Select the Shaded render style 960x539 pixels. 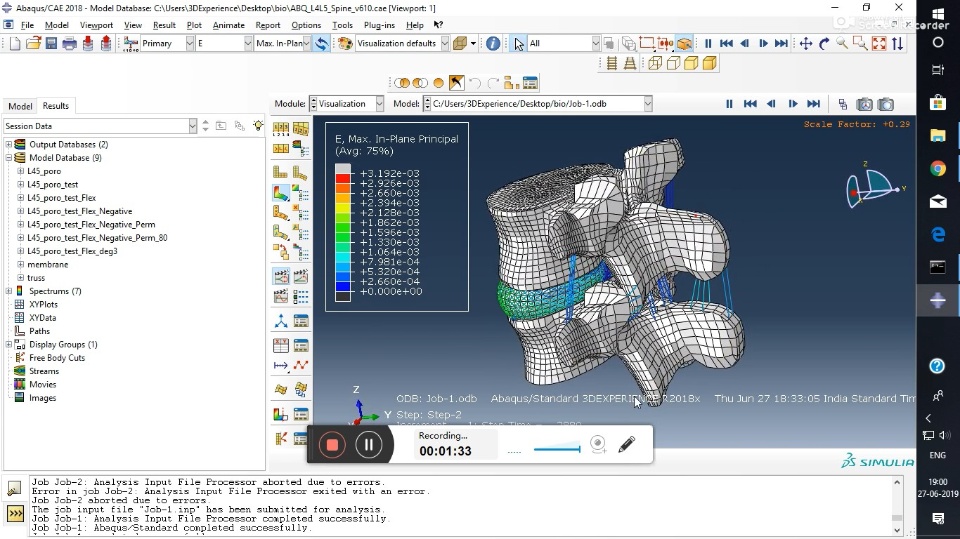pos(710,63)
